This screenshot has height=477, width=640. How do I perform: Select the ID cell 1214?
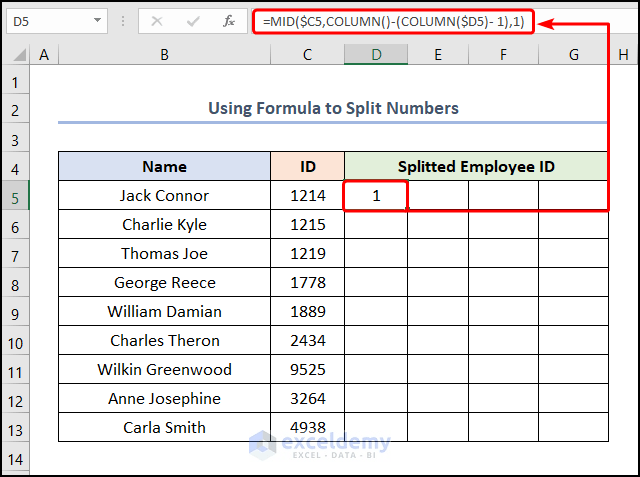click(x=307, y=195)
